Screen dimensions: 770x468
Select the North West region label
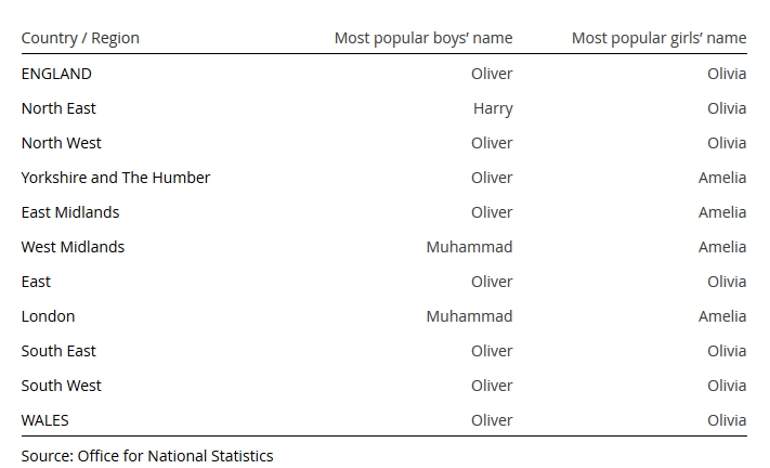[61, 143]
